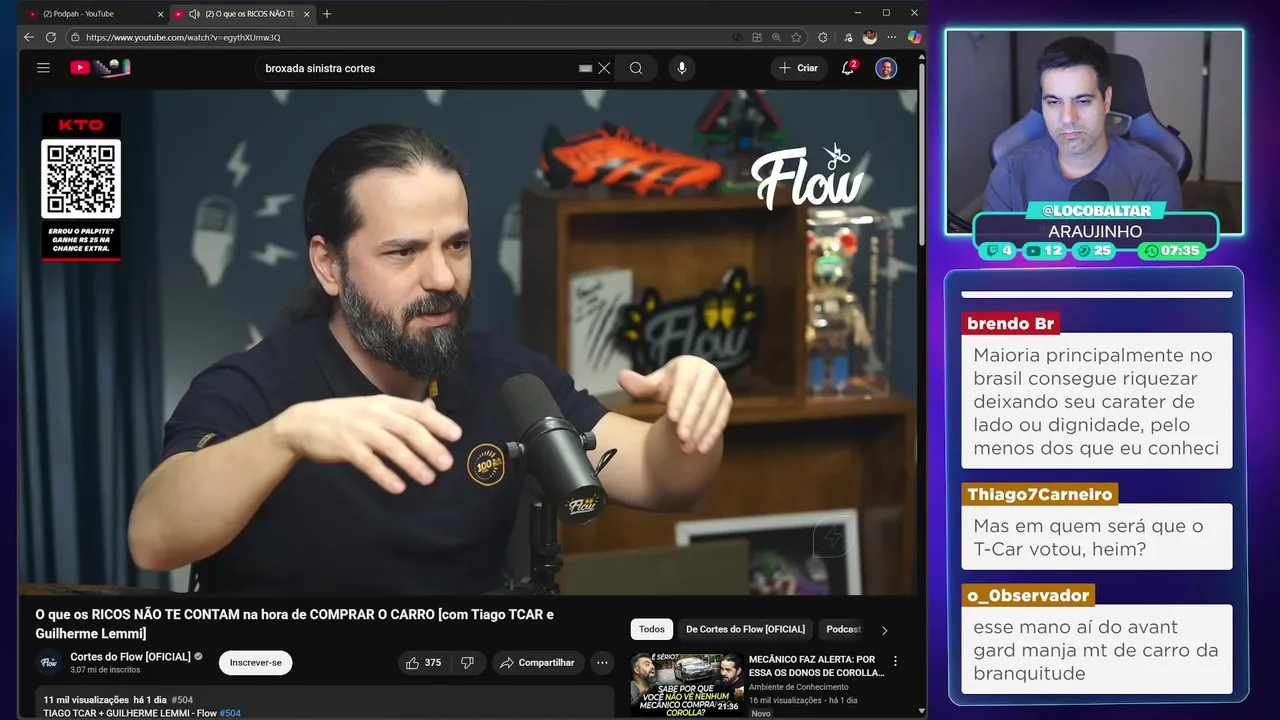Viewport: 1280px width, 720px height.
Task: Reload the page with refresh icon
Action: coord(51,37)
